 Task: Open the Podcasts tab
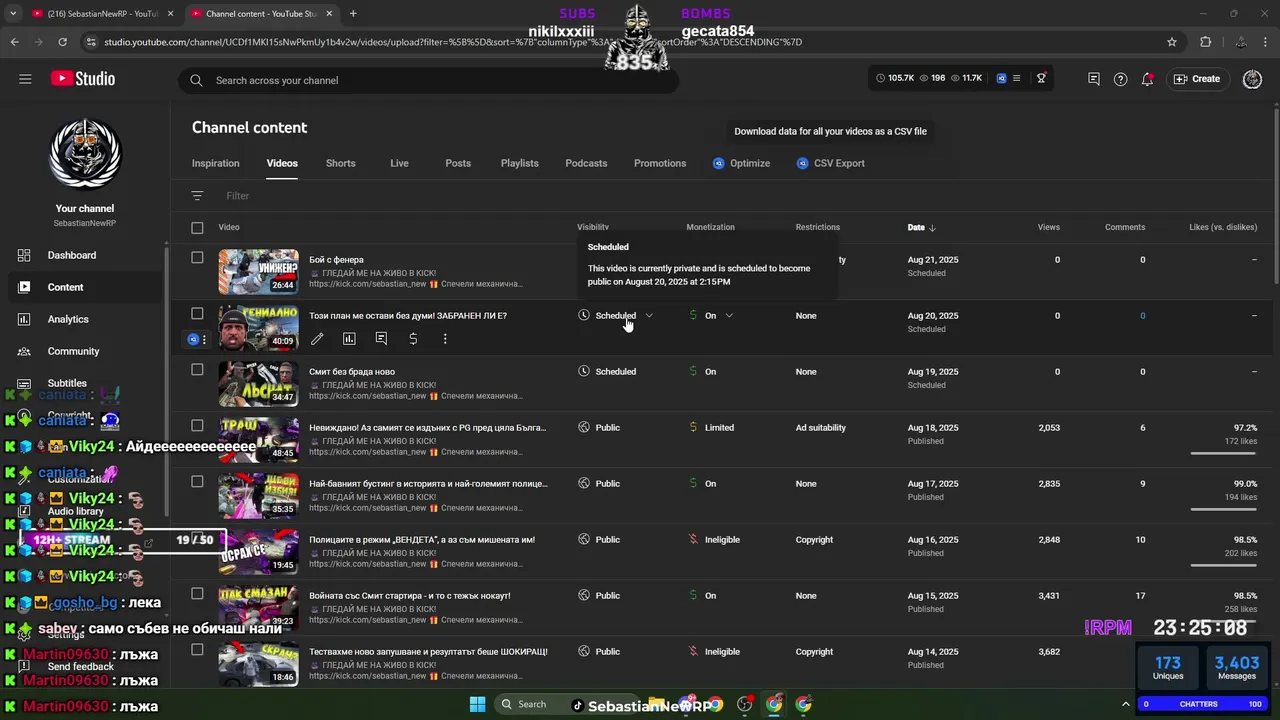tap(586, 163)
